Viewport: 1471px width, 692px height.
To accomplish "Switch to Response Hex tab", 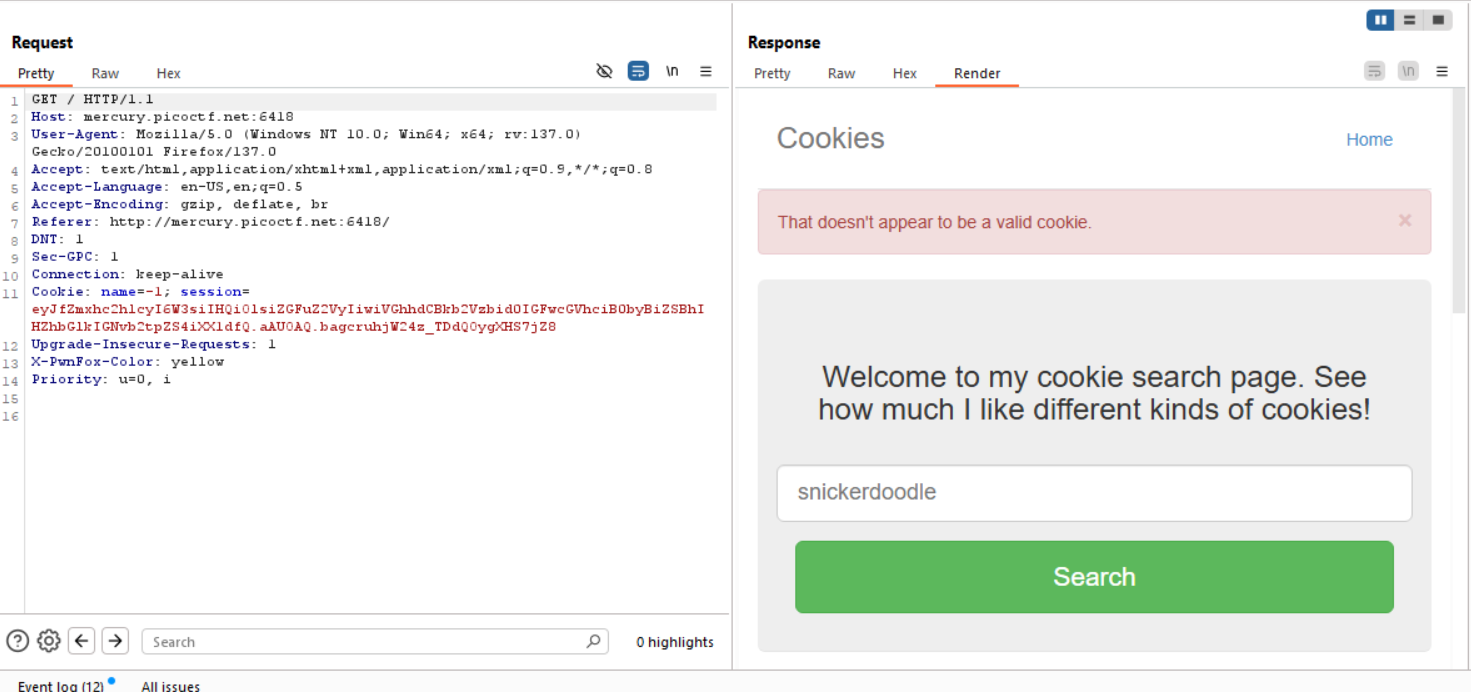I will (904, 73).
